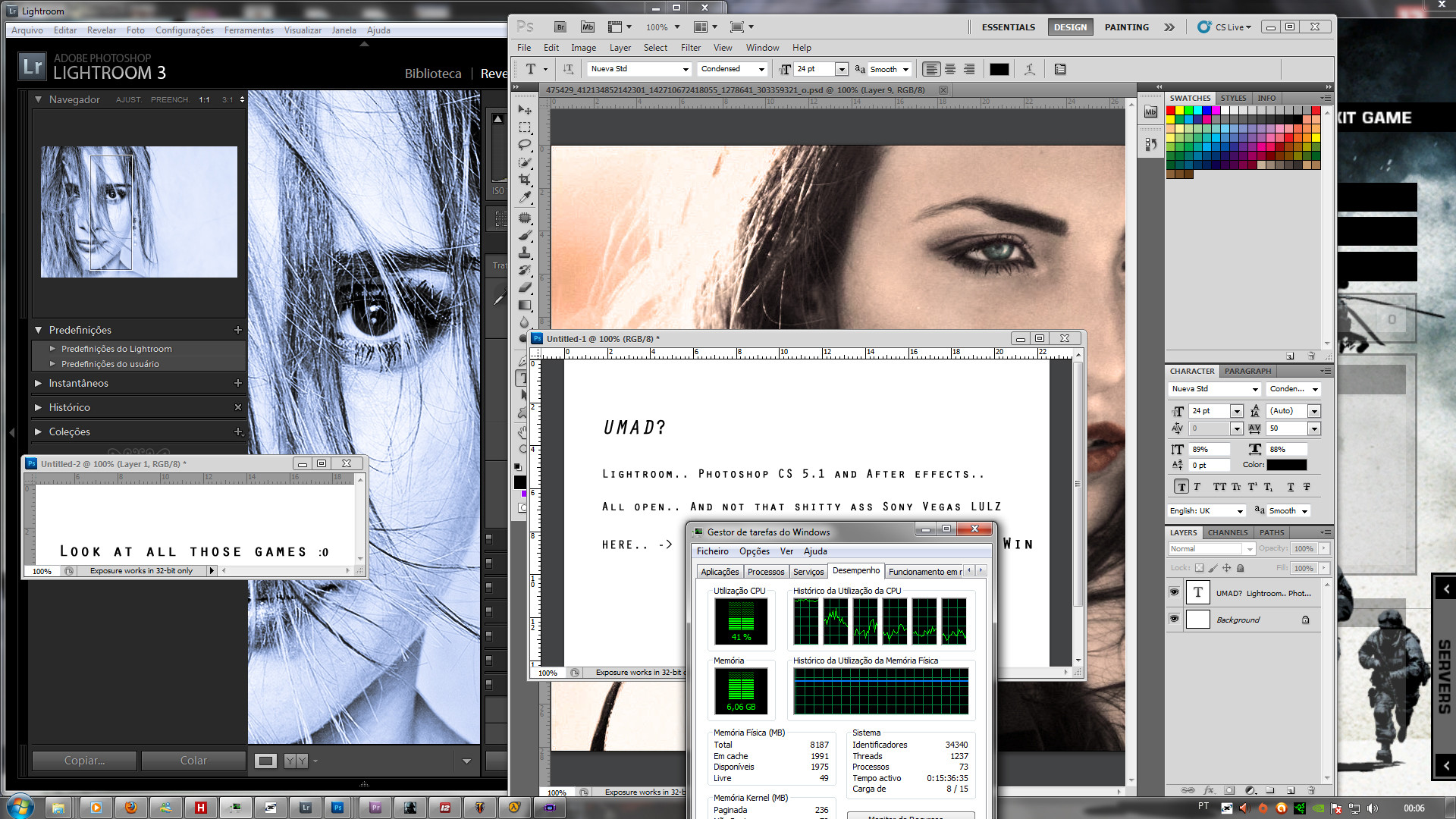Open the Nueva Std font dropdown in options bar
1456x819 pixels.
point(639,69)
